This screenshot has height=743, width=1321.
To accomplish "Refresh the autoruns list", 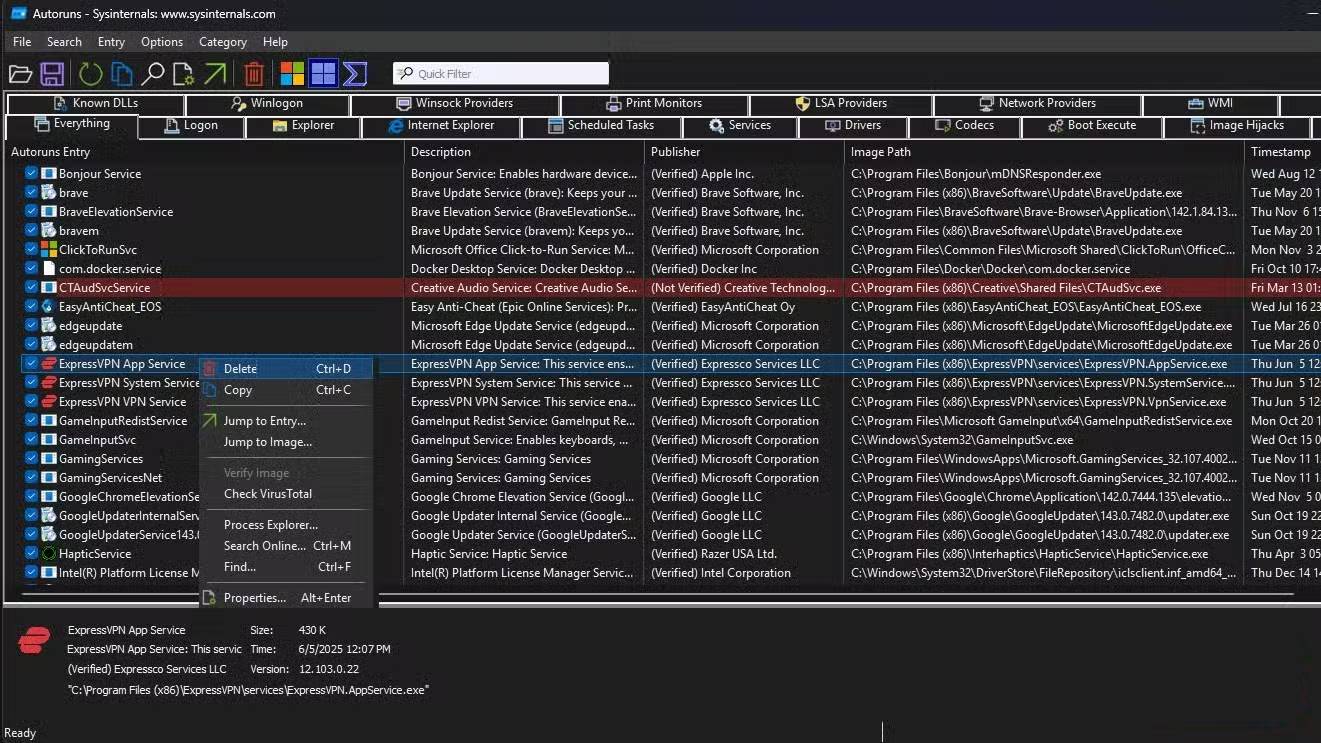I will click(90, 74).
